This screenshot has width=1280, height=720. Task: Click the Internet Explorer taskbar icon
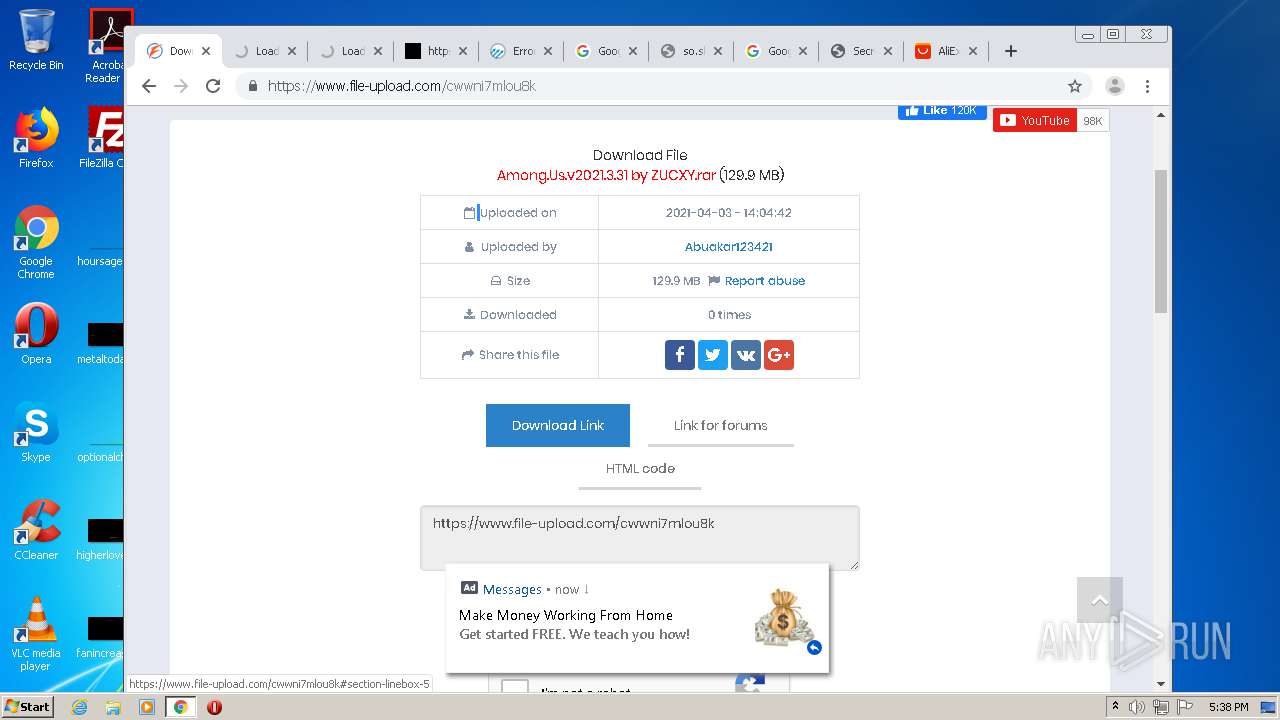80,707
